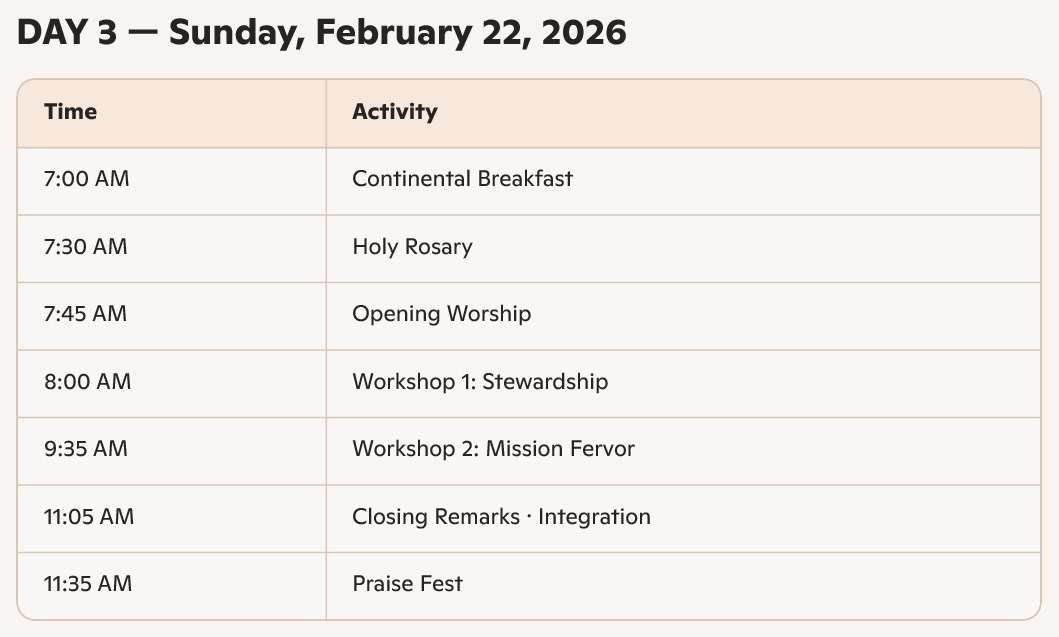The height and width of the screenshot is (637, 1059).
Task: Select the 8:00 AM time cell
Action: [x=87, y=381]
